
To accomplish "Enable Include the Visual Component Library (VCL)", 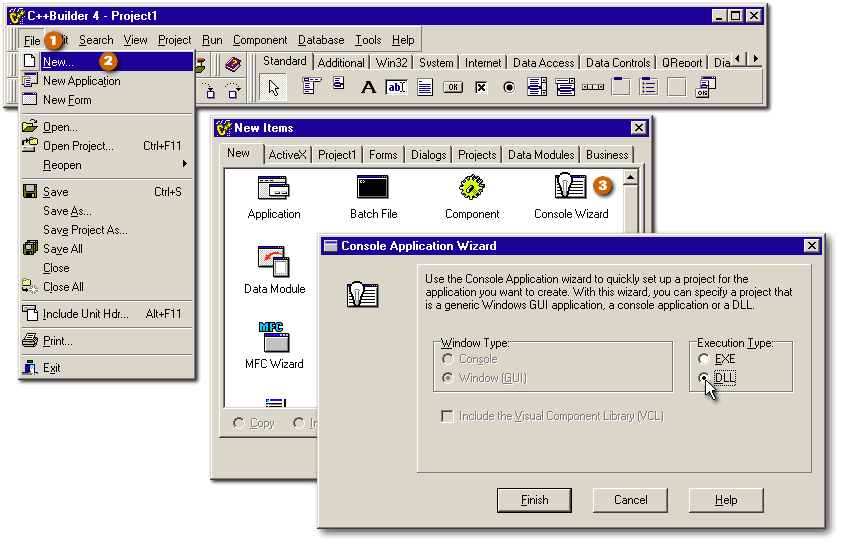I will (x=552, y=416).
